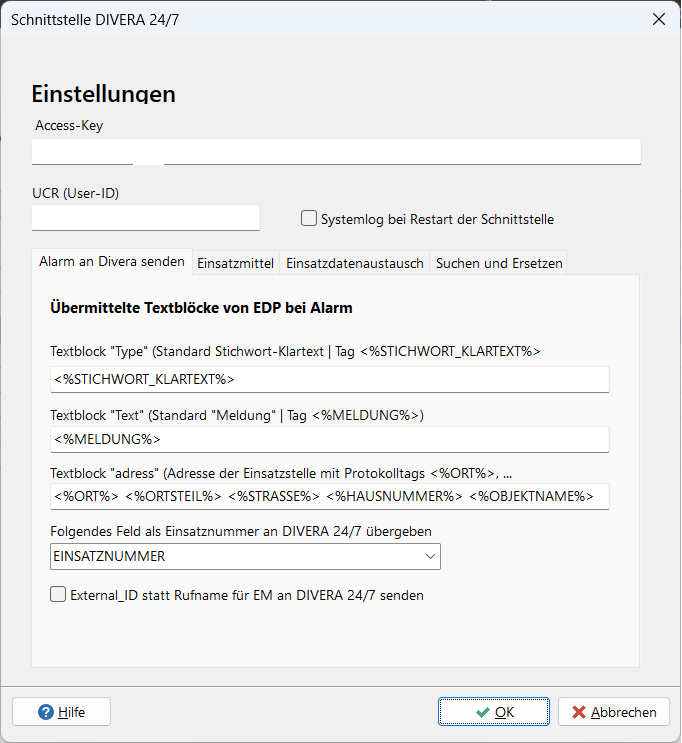Viewport: 682px width, 743px height.
Task: Click the STICHWORT_KLARTEXT textblock field
Action: (329, 380)
